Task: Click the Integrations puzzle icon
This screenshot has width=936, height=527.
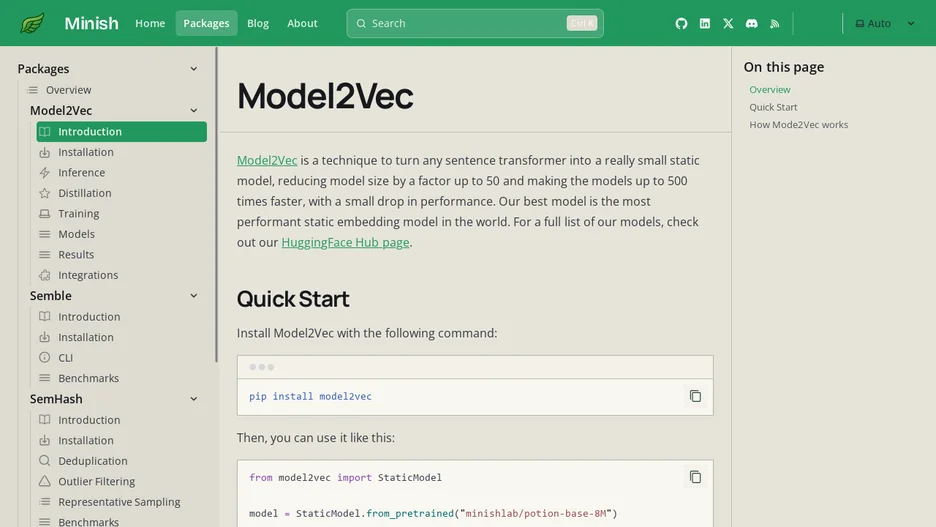Action: (45, 275)
